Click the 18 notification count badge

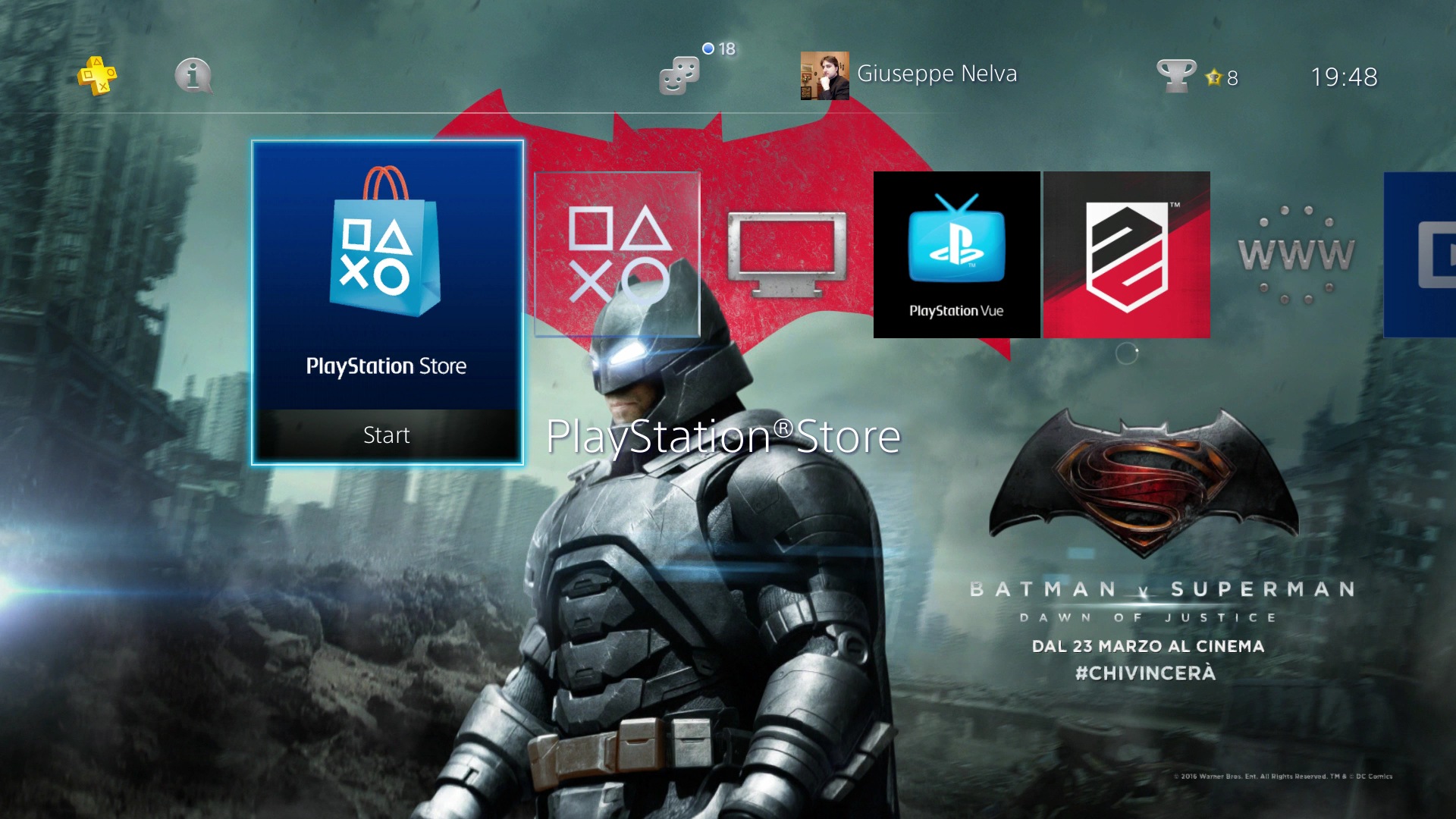pos(720,49)
